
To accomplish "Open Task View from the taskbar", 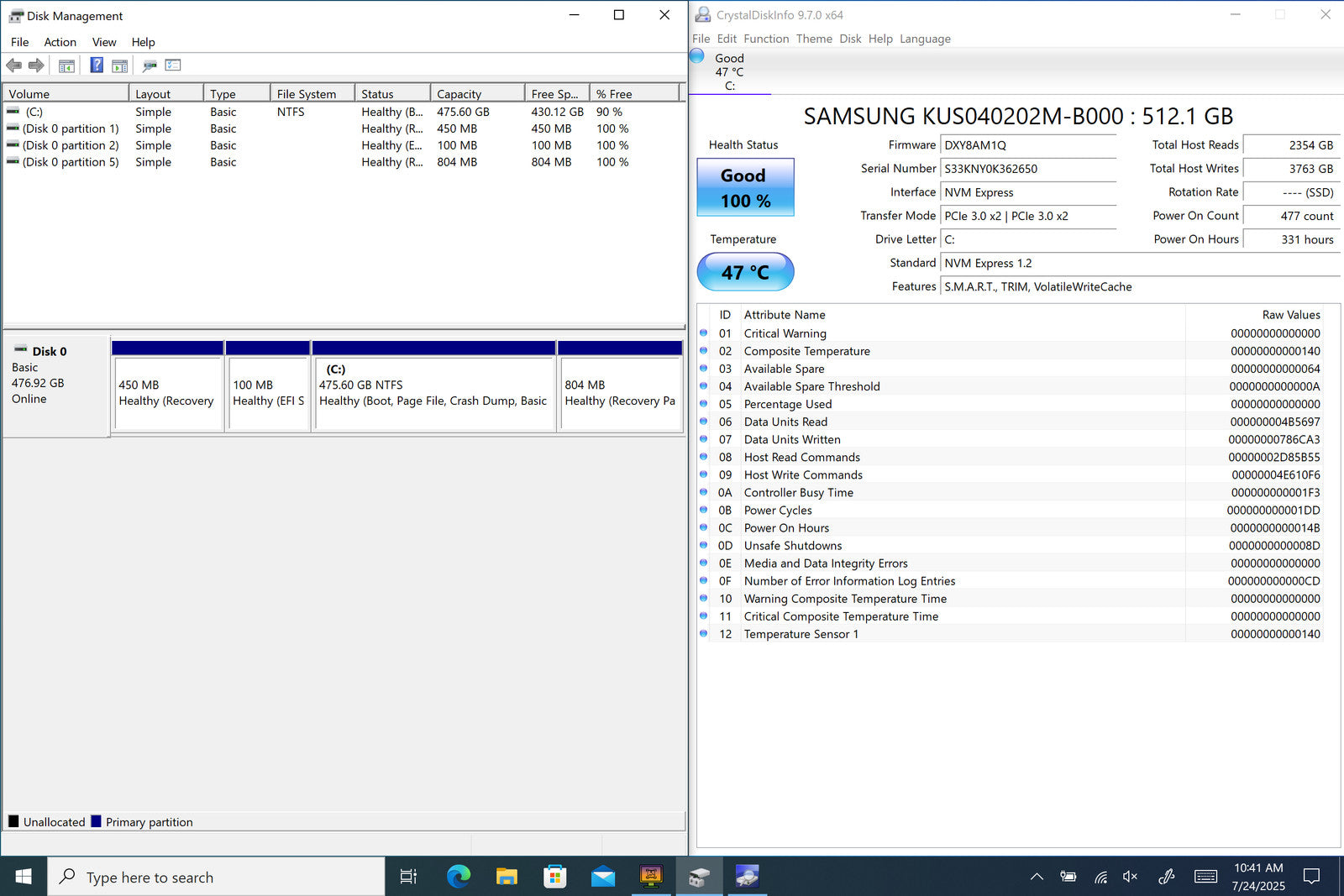I will coord(408,877).
